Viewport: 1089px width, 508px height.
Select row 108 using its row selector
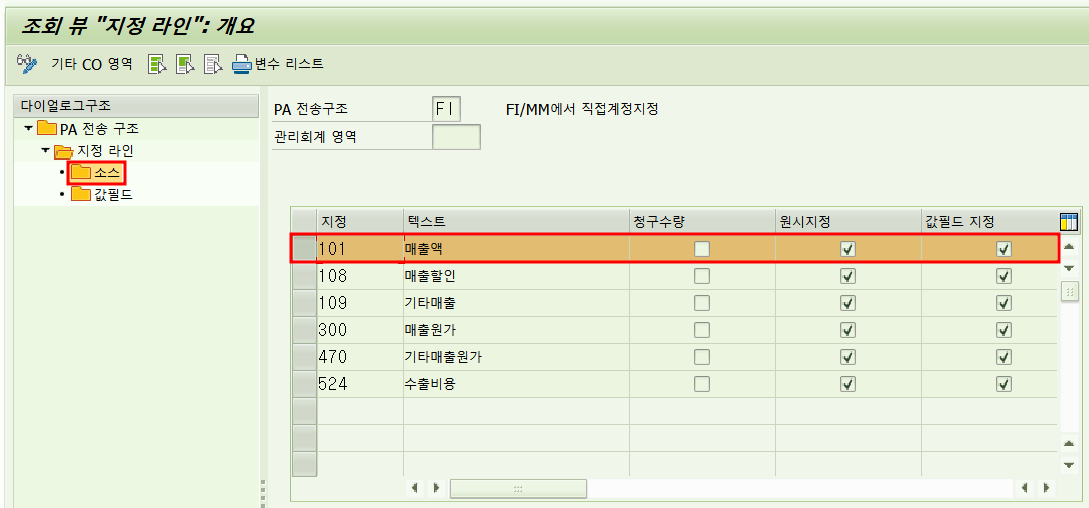coord(304,276)
